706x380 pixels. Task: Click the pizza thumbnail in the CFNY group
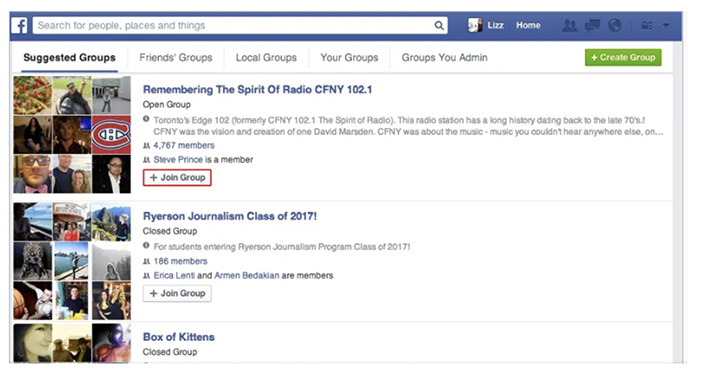[32, 95]
